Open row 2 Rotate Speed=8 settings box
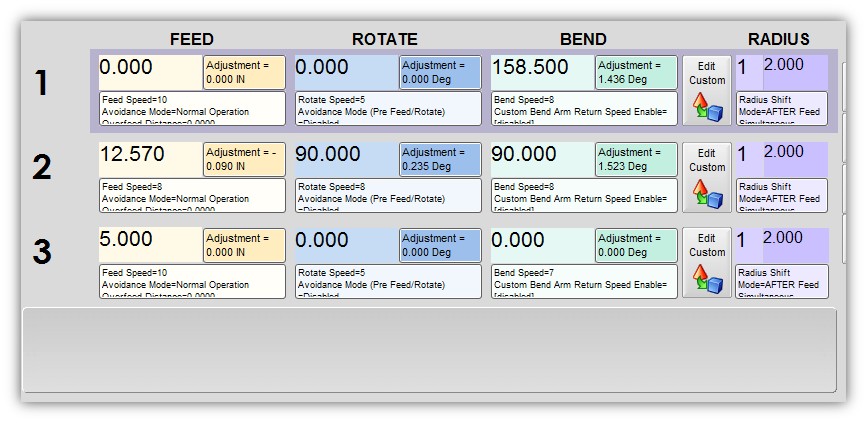 (x=388, y=195)
